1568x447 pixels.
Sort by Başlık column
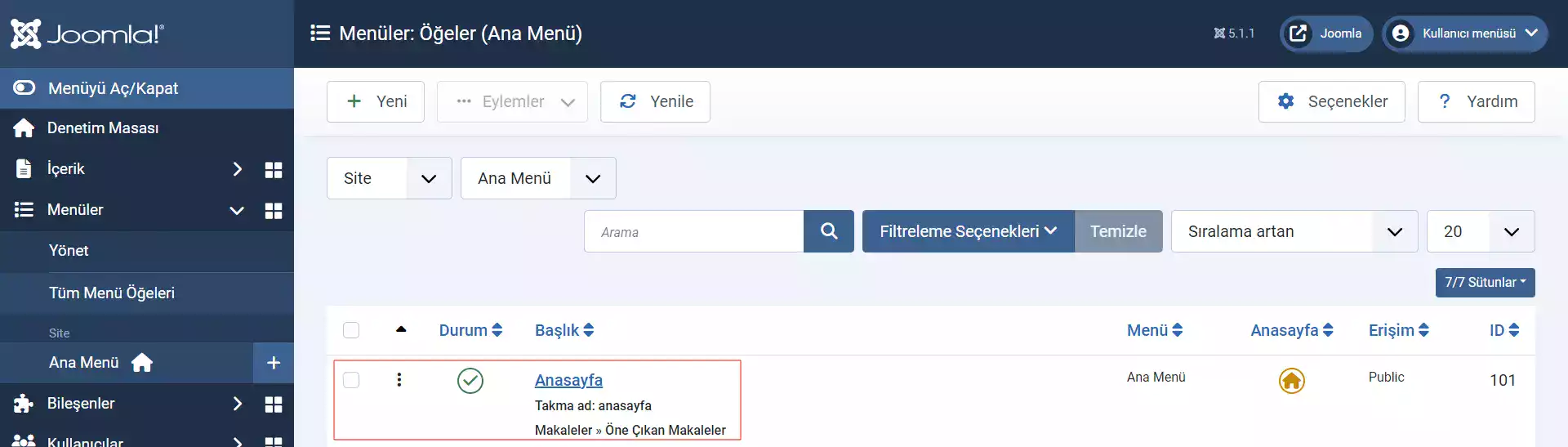[x=564, y=330]
